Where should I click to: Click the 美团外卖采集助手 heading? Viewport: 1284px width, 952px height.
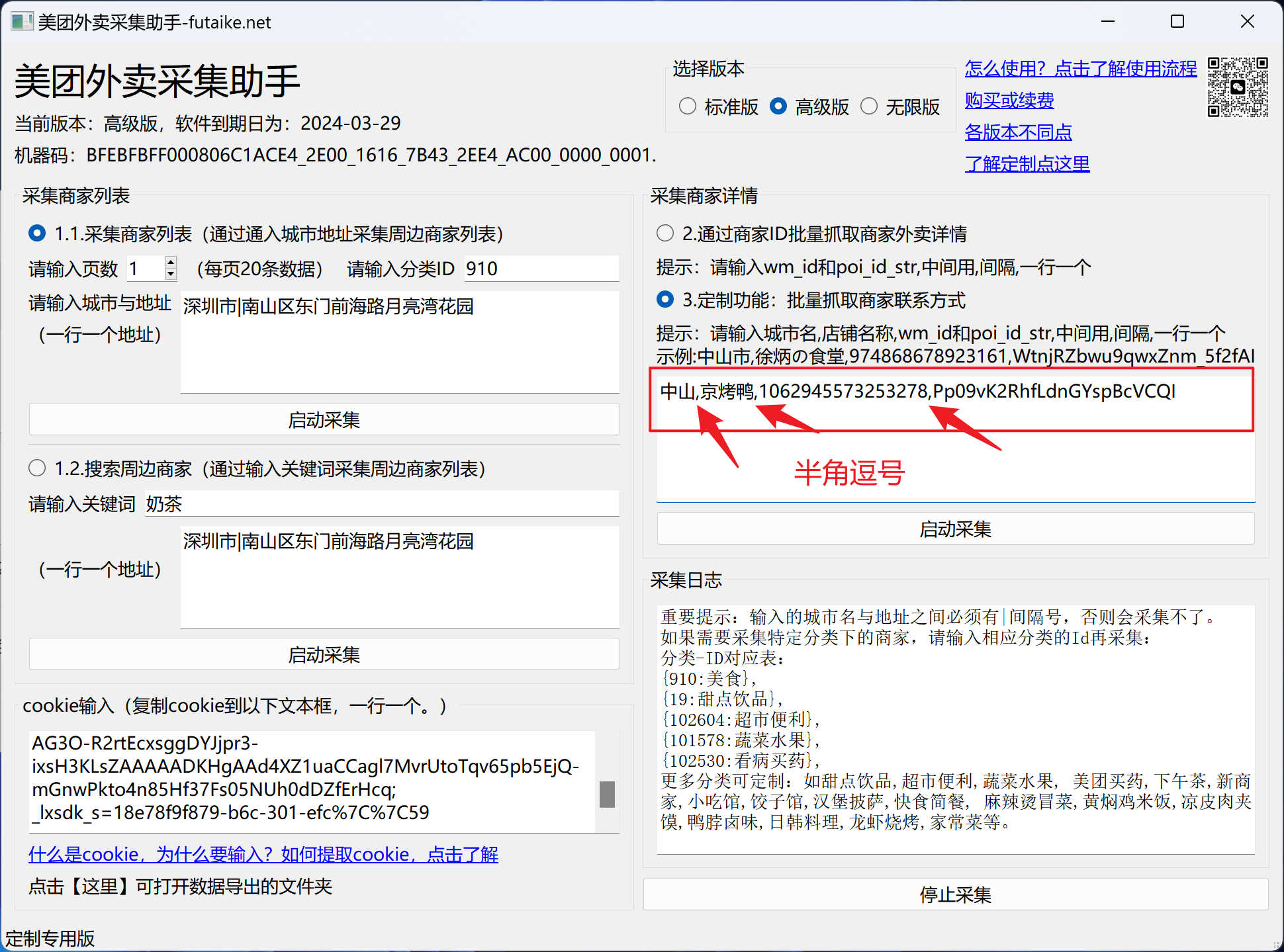point(158,81)
